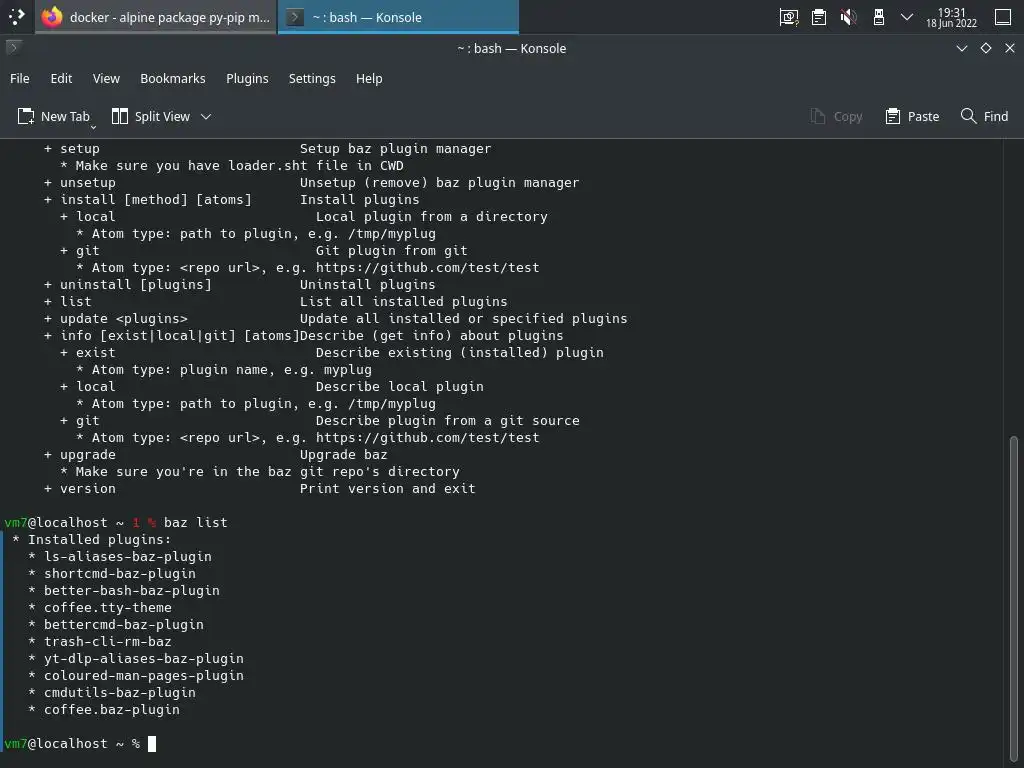Close the Konsole window
This screenshot has height=768, width=1024.
[x=1010, y=48]
